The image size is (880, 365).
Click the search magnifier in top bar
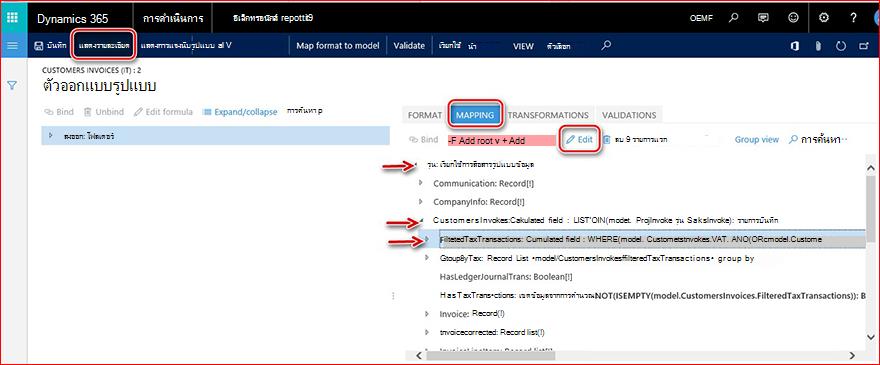(733, 18)
